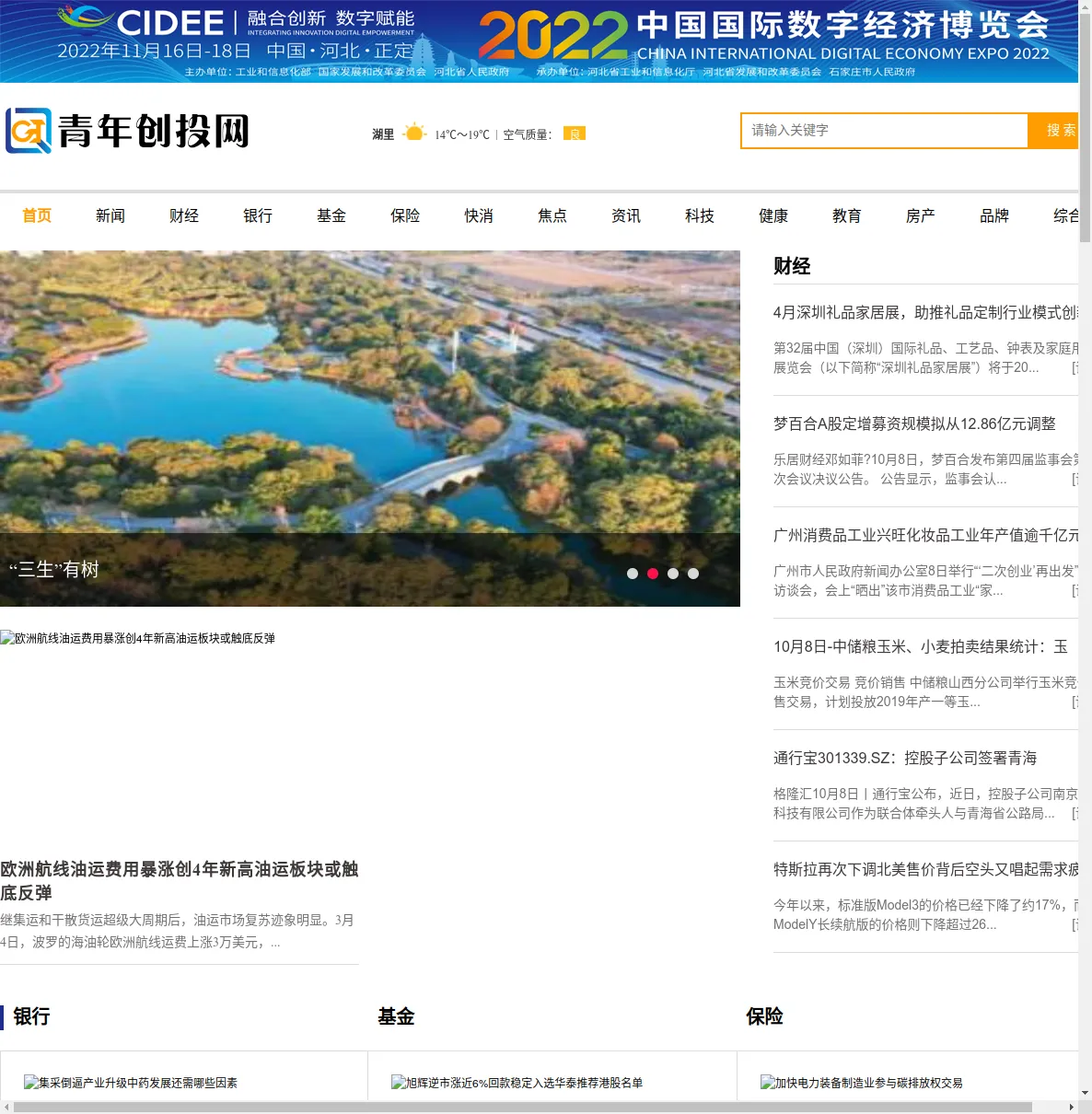Viewport: 1092px width, 1114px height.
Task: Open the CIDEE 2022 expo banner
Action: 539,41
